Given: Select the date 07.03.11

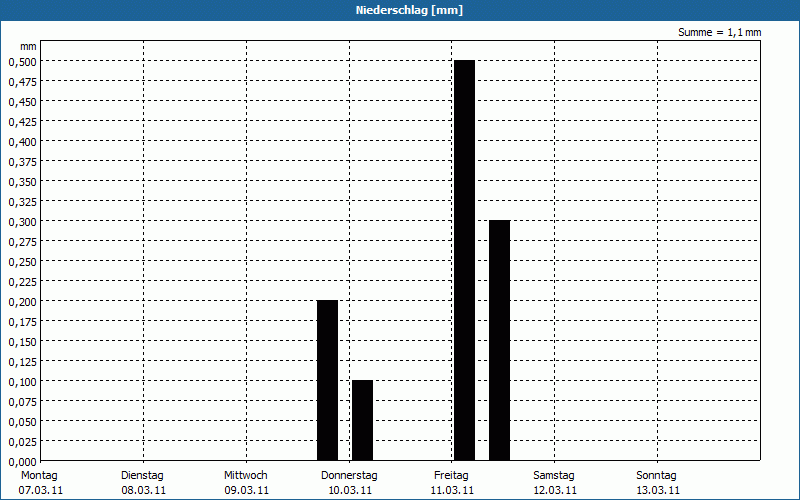Looking at the screenshot, I should click(41, 491).
